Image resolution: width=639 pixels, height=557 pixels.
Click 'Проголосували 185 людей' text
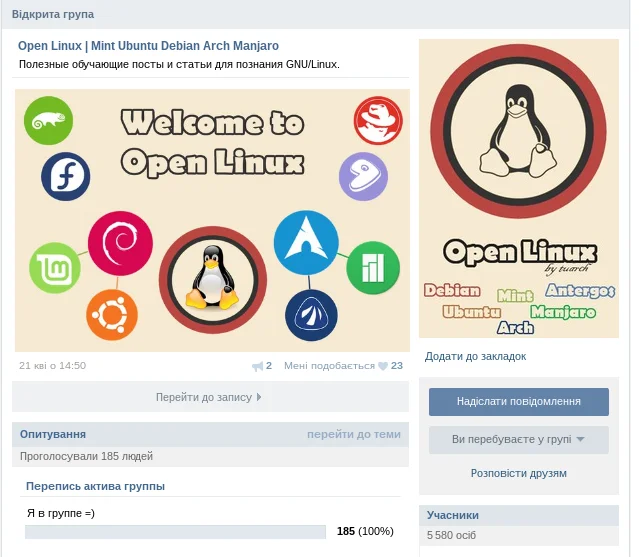click(x=86, y=456)
